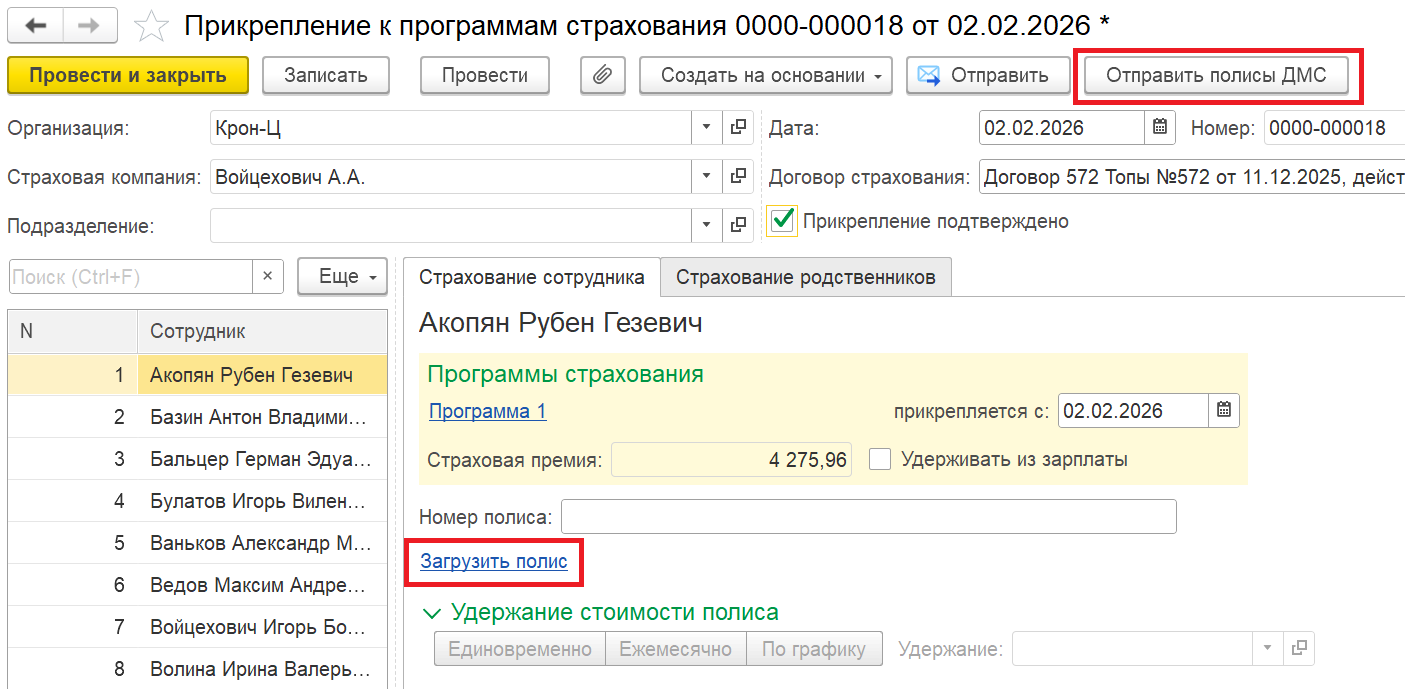The width and height of the screenshot is (1405, 689).
Task: Open calendar for 'прикрепляется с' date
Action: tap(1224, 411)
